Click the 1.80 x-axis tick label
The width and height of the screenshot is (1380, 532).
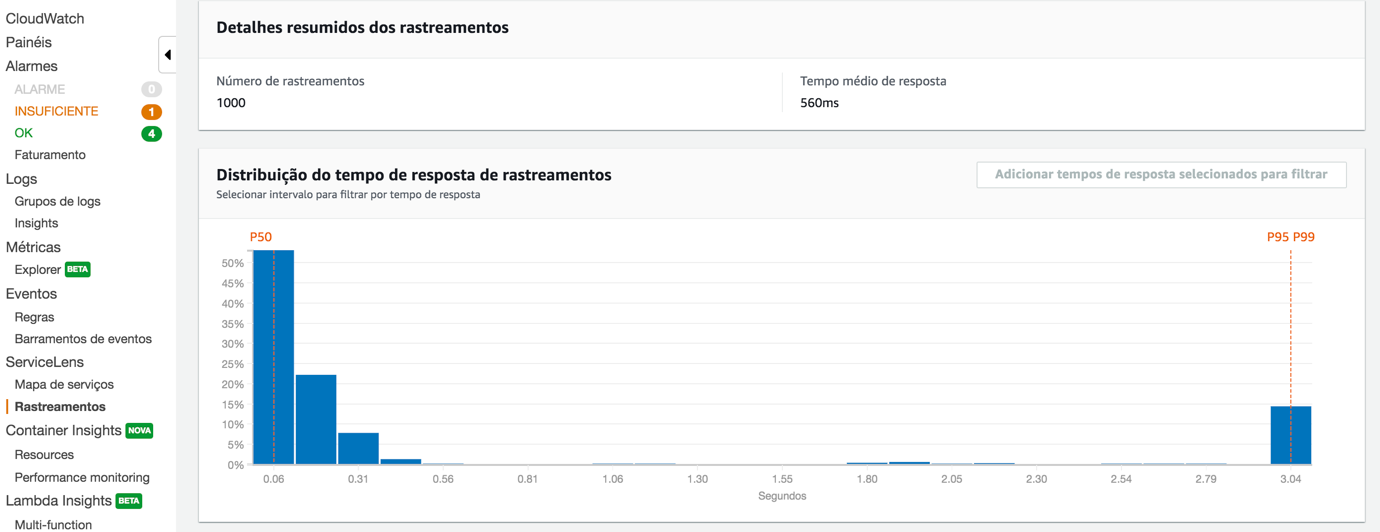[x=867, y=479]
